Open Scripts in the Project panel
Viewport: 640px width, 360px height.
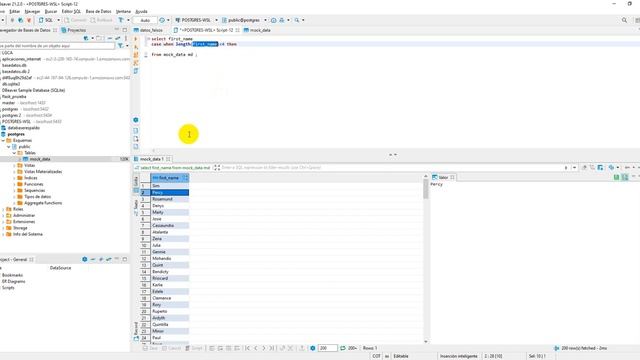pyautogui.click(x=8, y=288)
